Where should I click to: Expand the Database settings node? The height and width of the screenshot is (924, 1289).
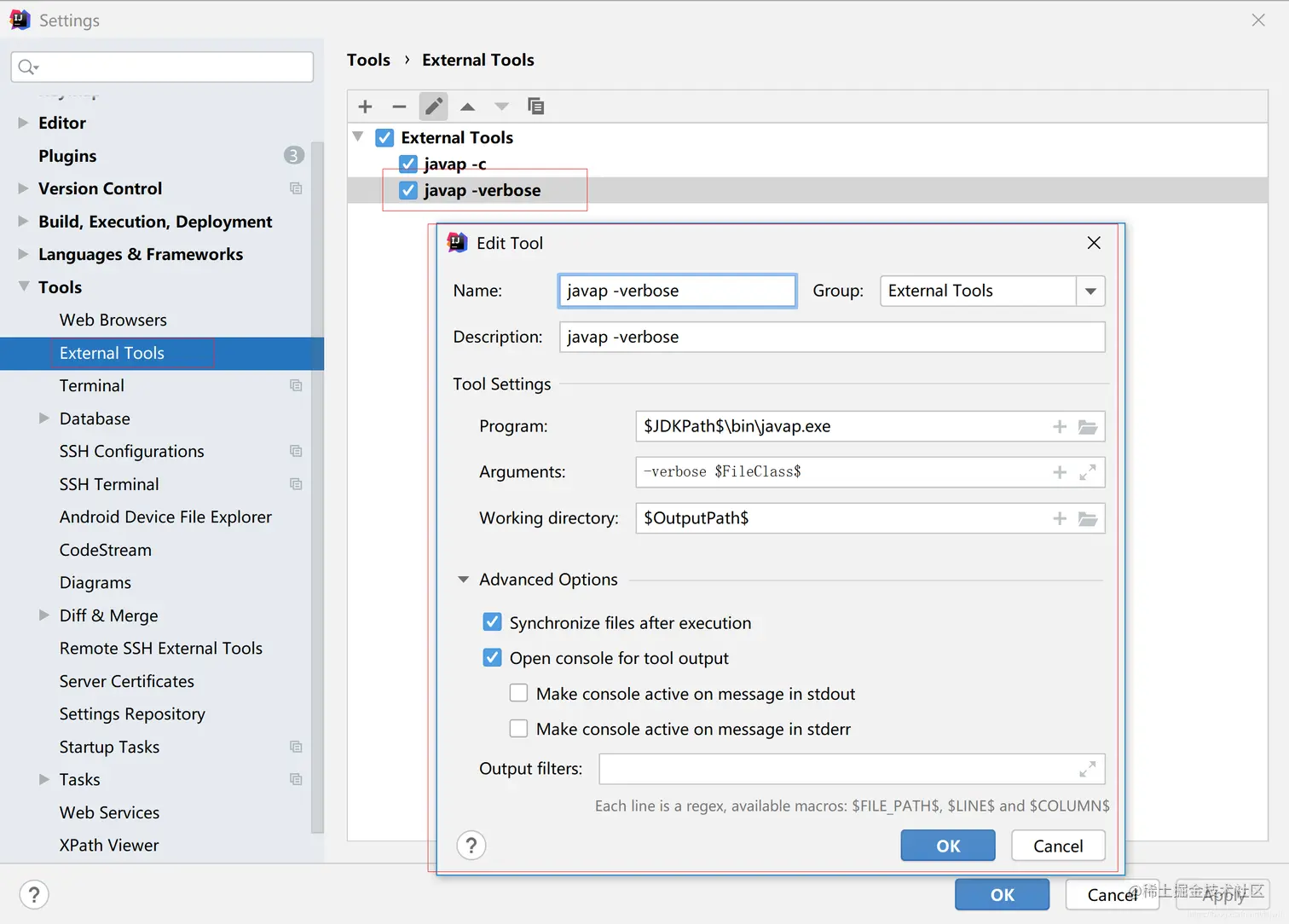pos(44,419)
